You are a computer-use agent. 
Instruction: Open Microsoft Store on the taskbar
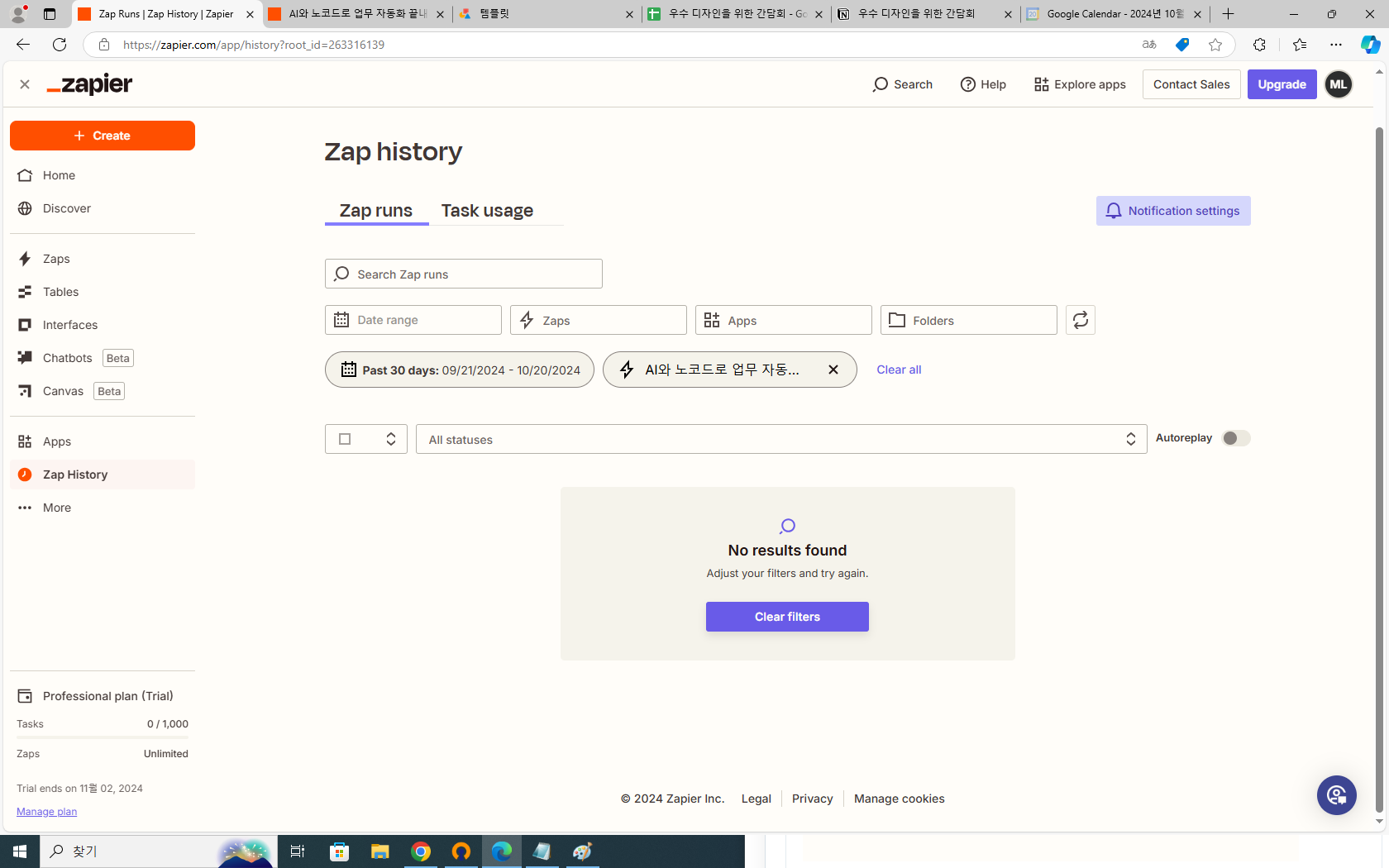339,851
